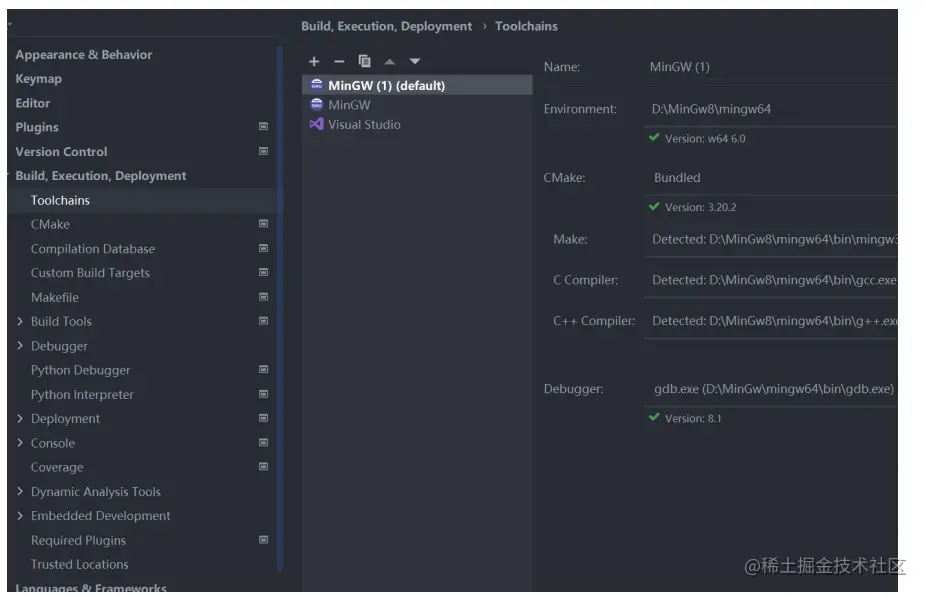Open Keymap settings
The height and width of the screenshot is (596, 925).
pyautogui.click(x=38, y=79)
